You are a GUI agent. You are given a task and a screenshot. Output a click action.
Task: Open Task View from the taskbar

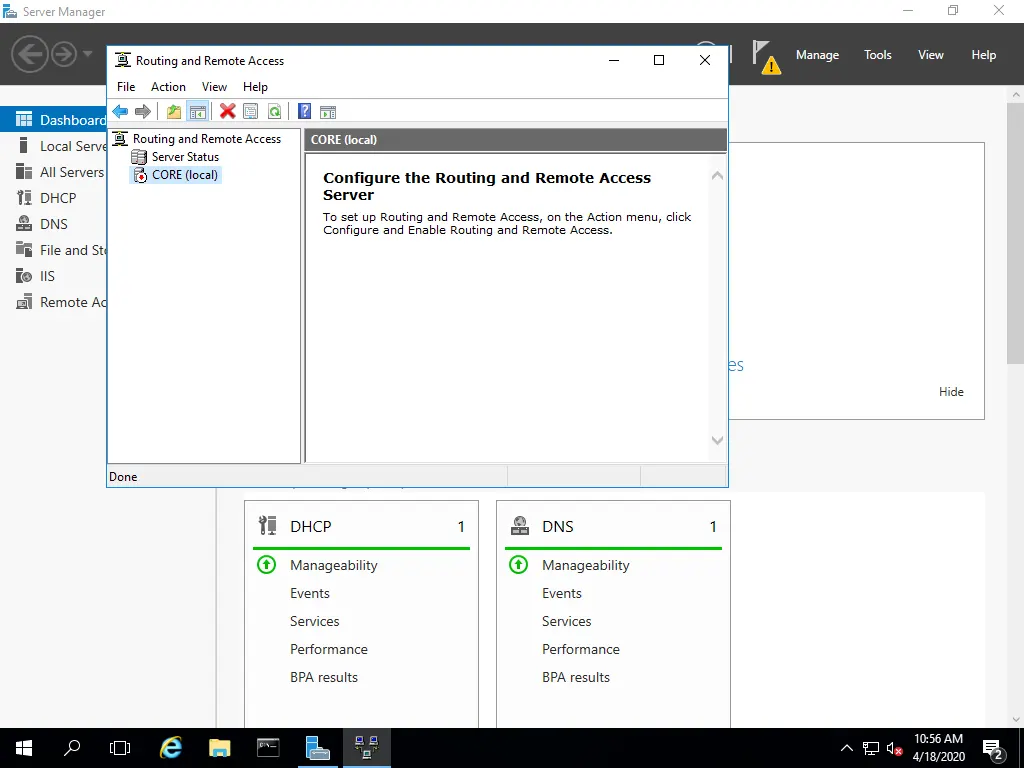120,748
